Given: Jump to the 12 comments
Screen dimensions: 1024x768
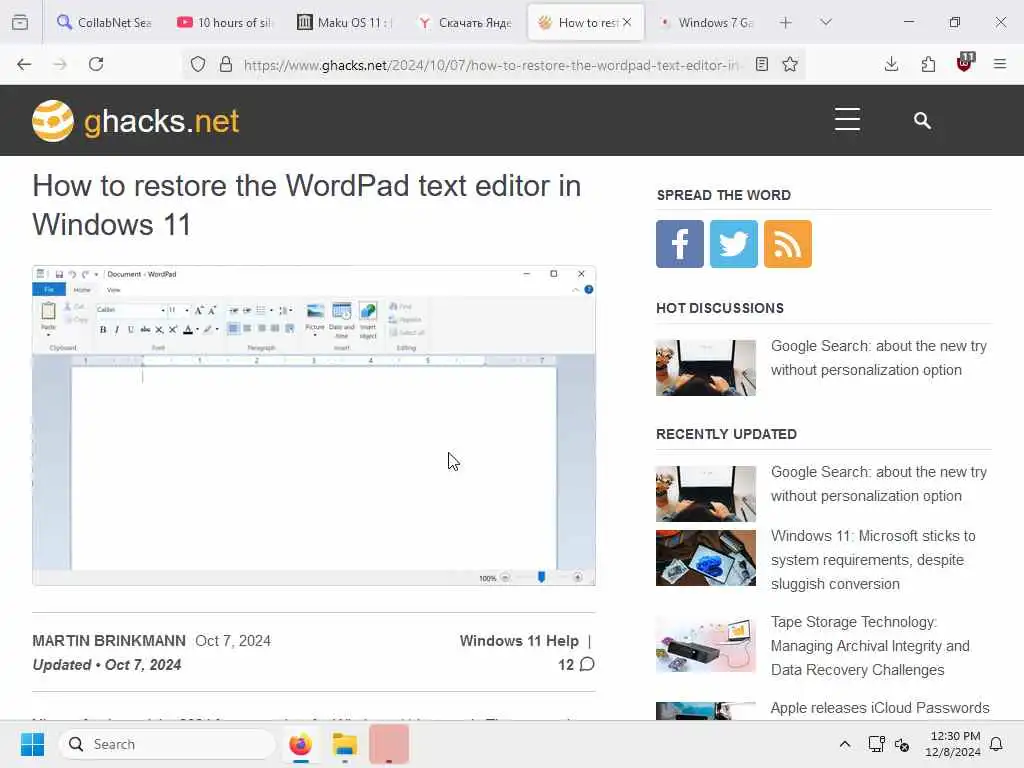Looking at the screenshot, I should tap(576, 665).
